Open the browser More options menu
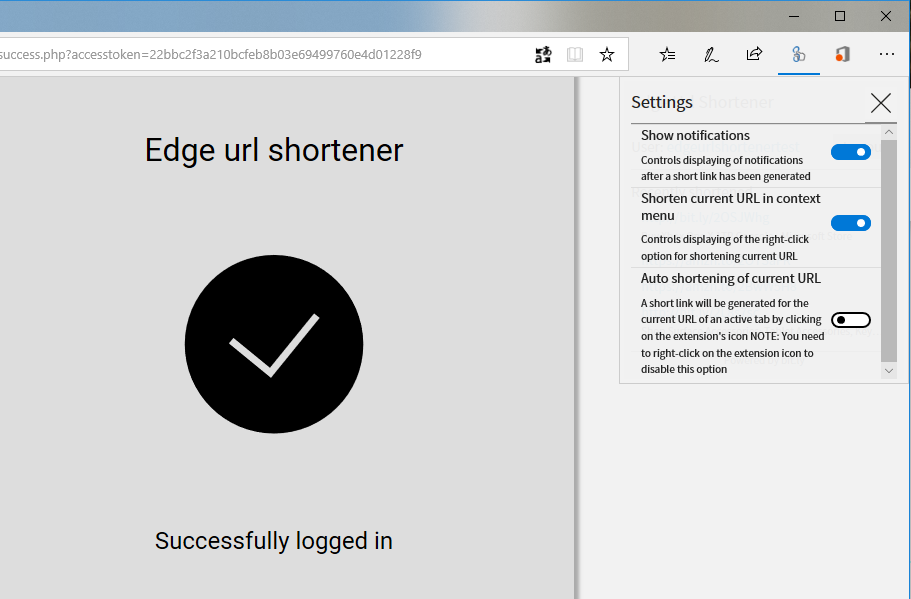This screenshot has height=599, width=911. [887, 54]
